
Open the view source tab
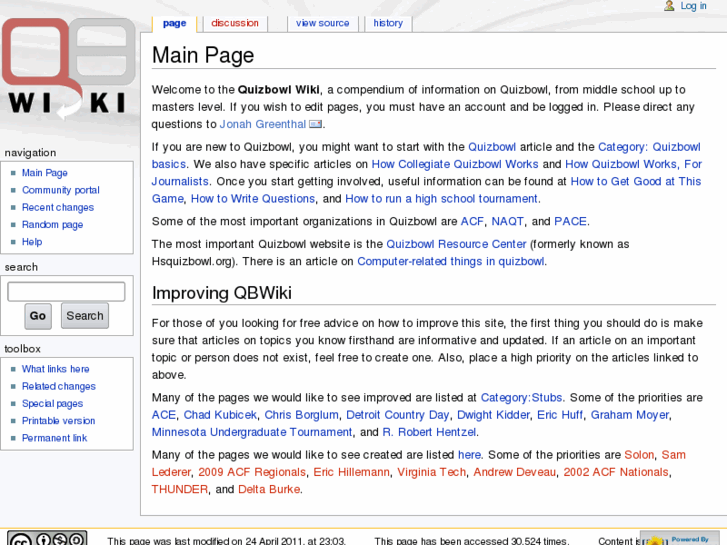(322, 23)
